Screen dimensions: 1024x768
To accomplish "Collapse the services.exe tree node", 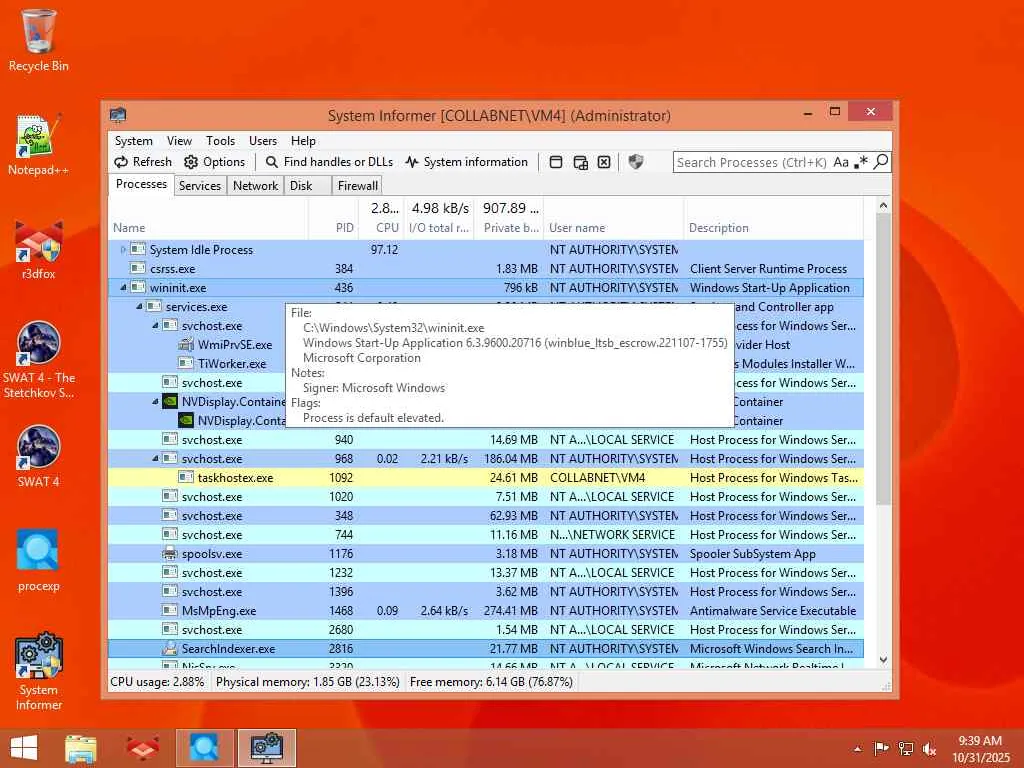I will coord(139,306).
